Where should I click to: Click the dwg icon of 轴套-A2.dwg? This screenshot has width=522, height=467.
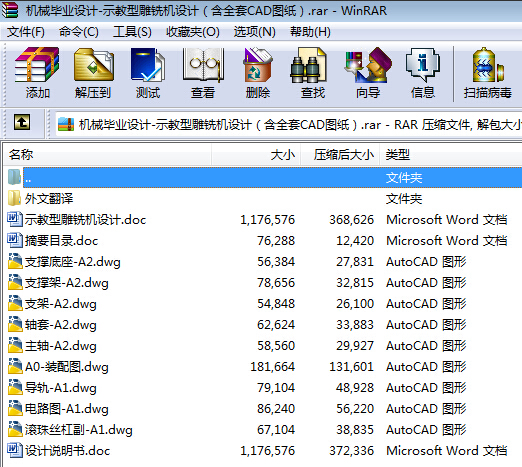[15, 324]
